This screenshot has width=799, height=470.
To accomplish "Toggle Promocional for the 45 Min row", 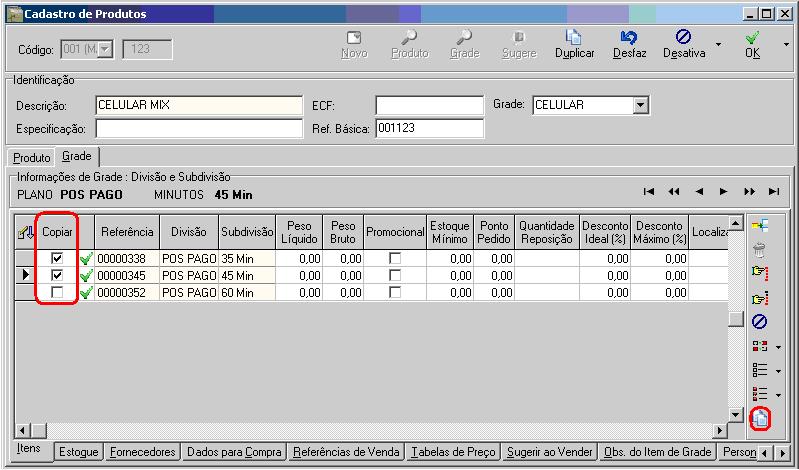I will point(395,275).
